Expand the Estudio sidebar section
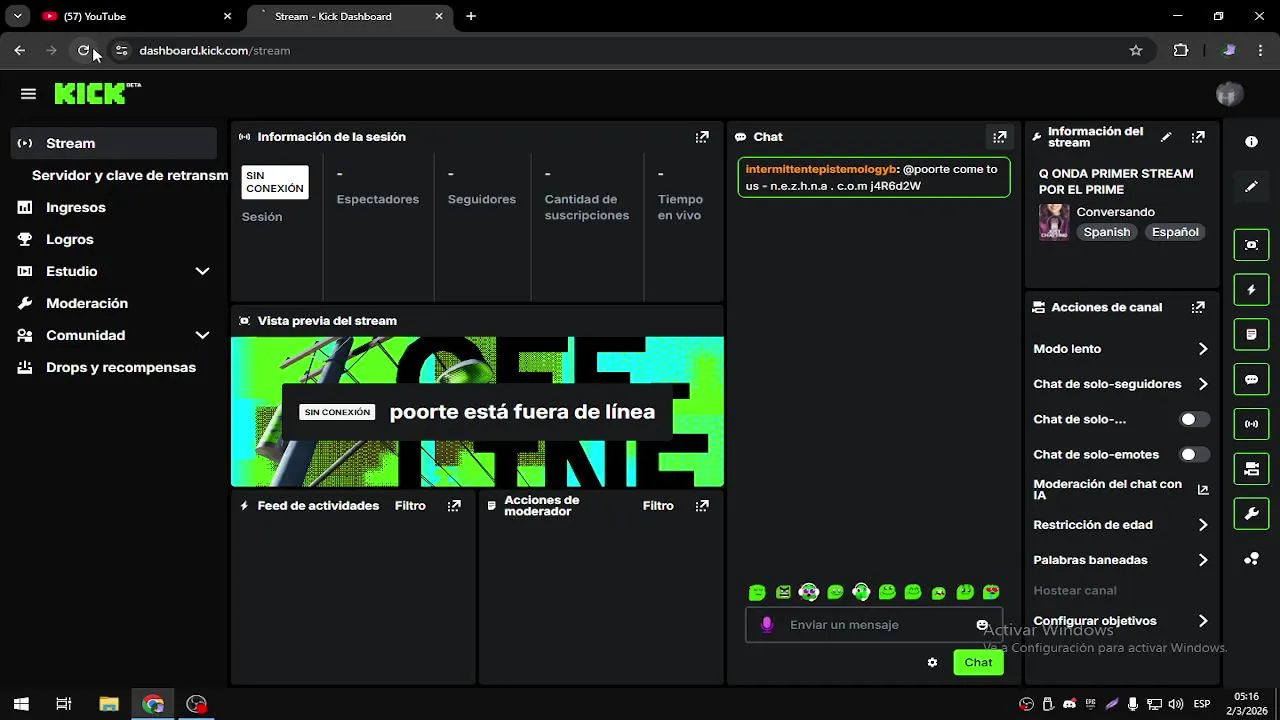Screen dimensions: 1280x720 [202, 271]
